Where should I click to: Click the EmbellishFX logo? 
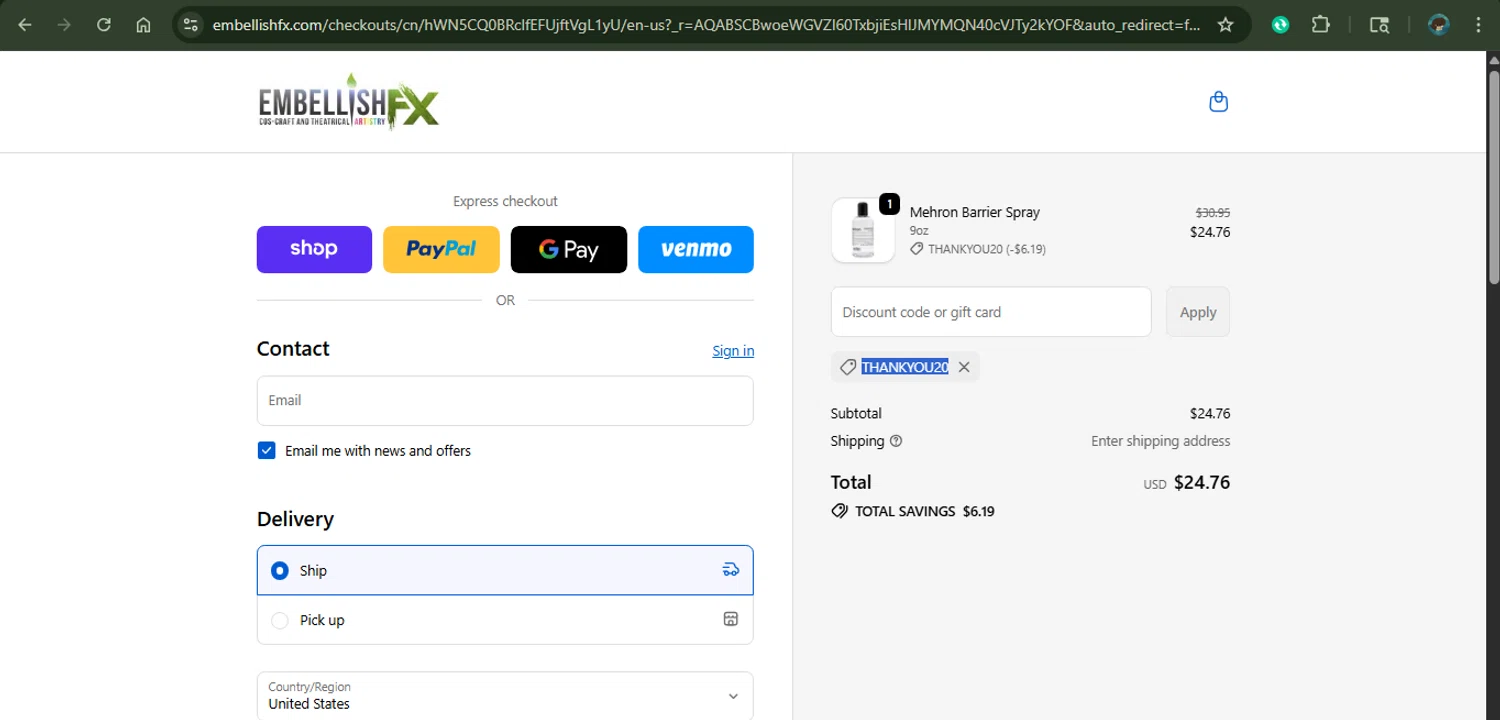coord(348,102)
